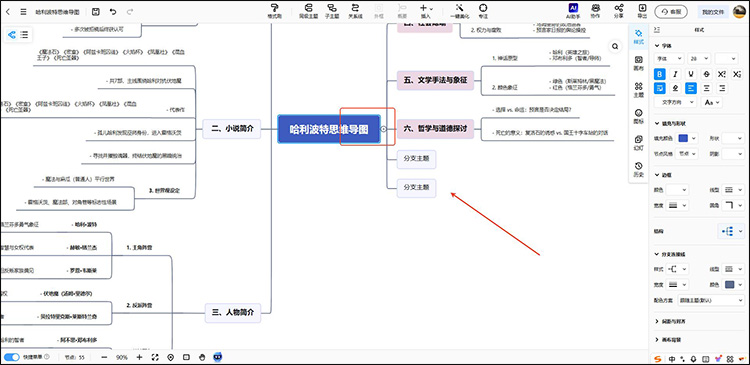Click the blue fill color swatch
The image size is (750, 365).
[684, 138]
